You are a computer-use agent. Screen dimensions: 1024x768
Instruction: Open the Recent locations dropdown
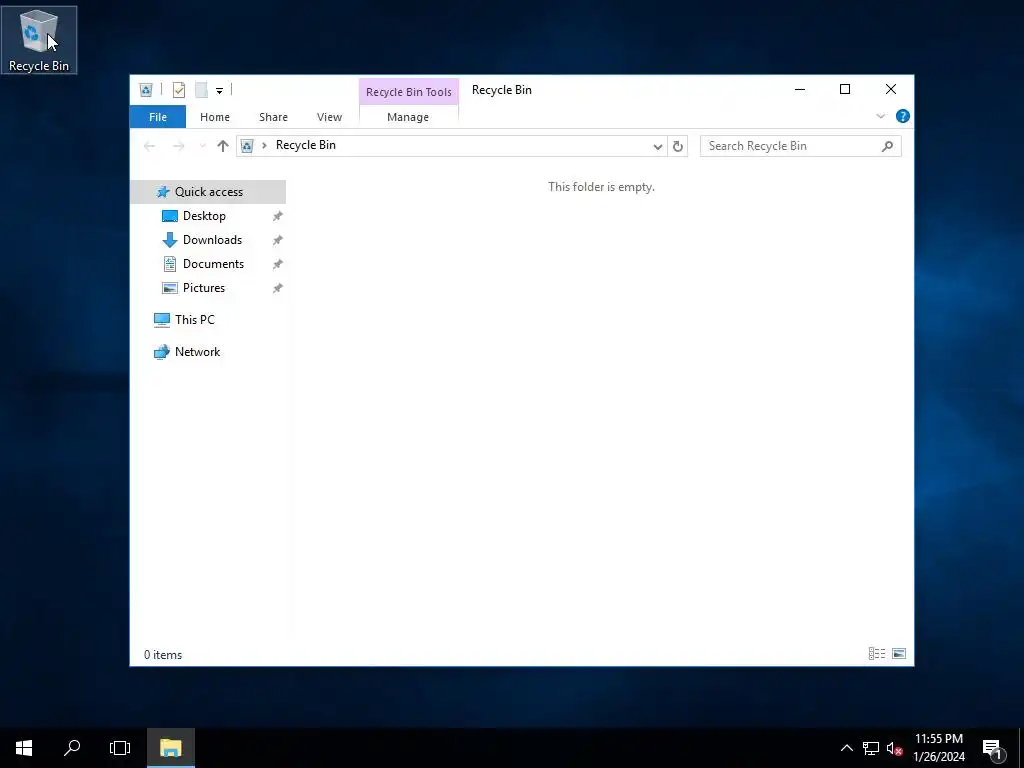[202, 146]
